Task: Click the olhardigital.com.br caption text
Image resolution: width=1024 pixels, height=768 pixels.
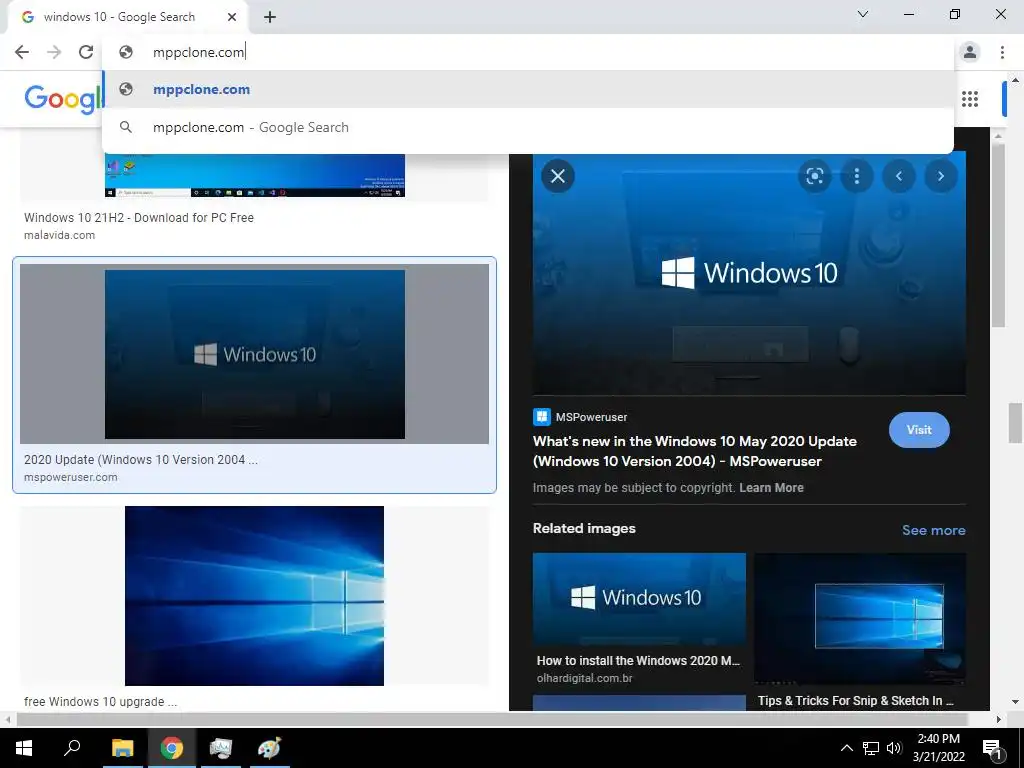Action: [584, 679]
